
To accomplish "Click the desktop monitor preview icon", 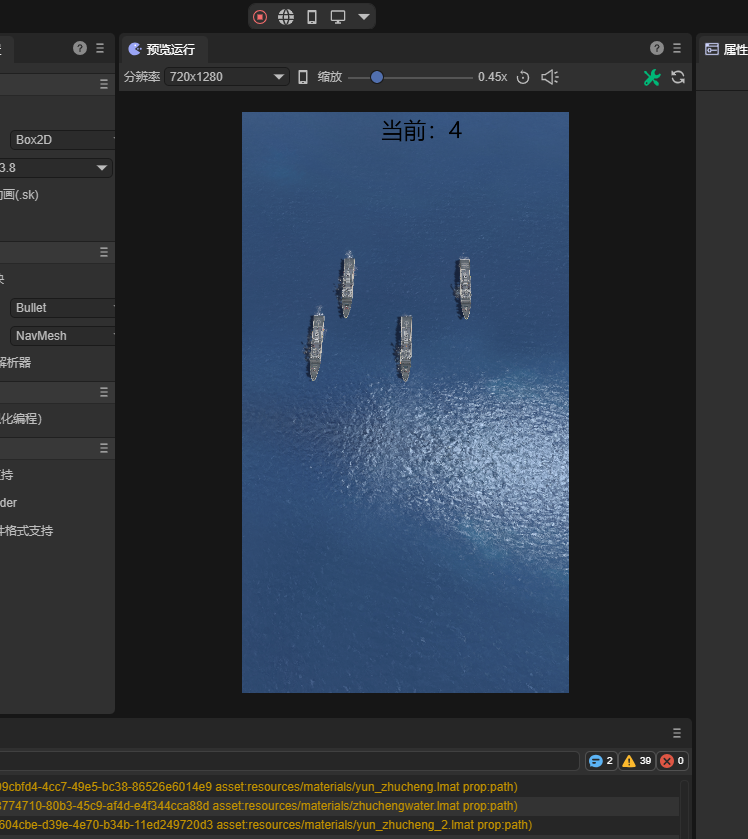I will coord(338,17).
